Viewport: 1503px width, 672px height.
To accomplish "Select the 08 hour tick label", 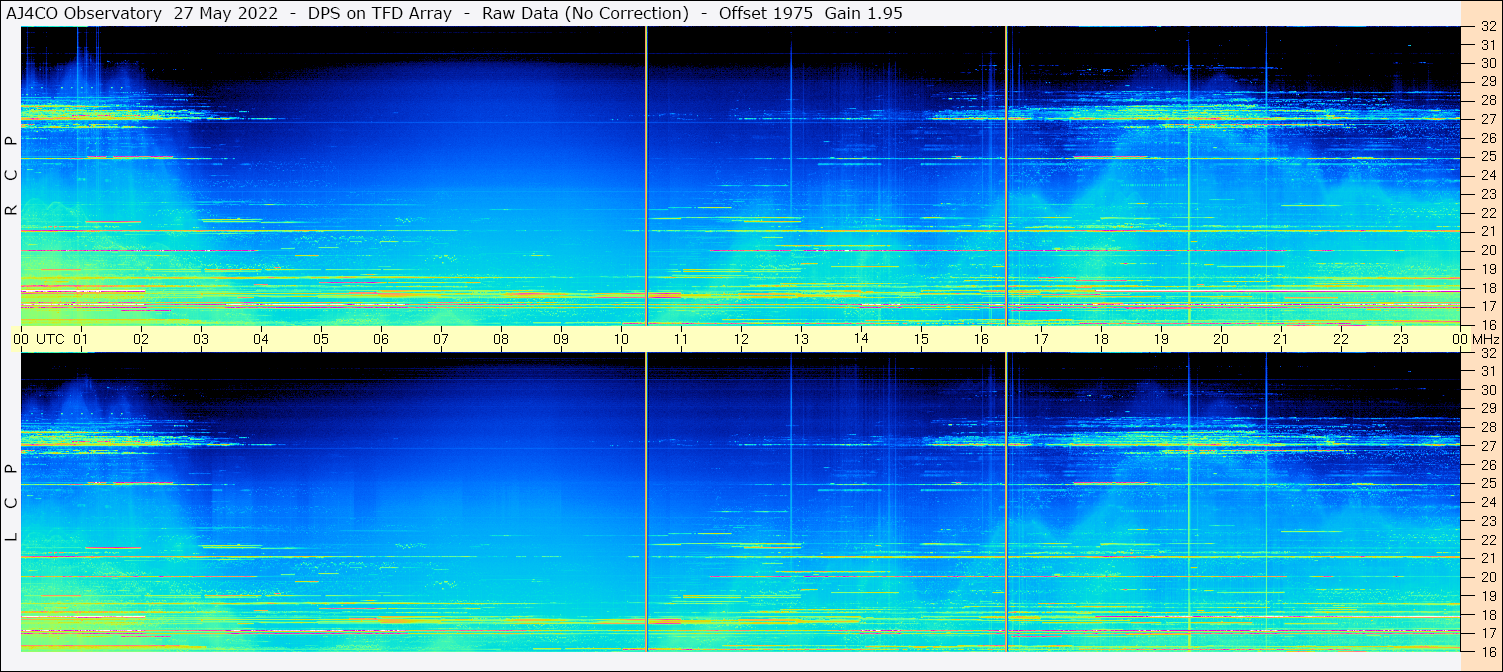I will click(501, 339).
